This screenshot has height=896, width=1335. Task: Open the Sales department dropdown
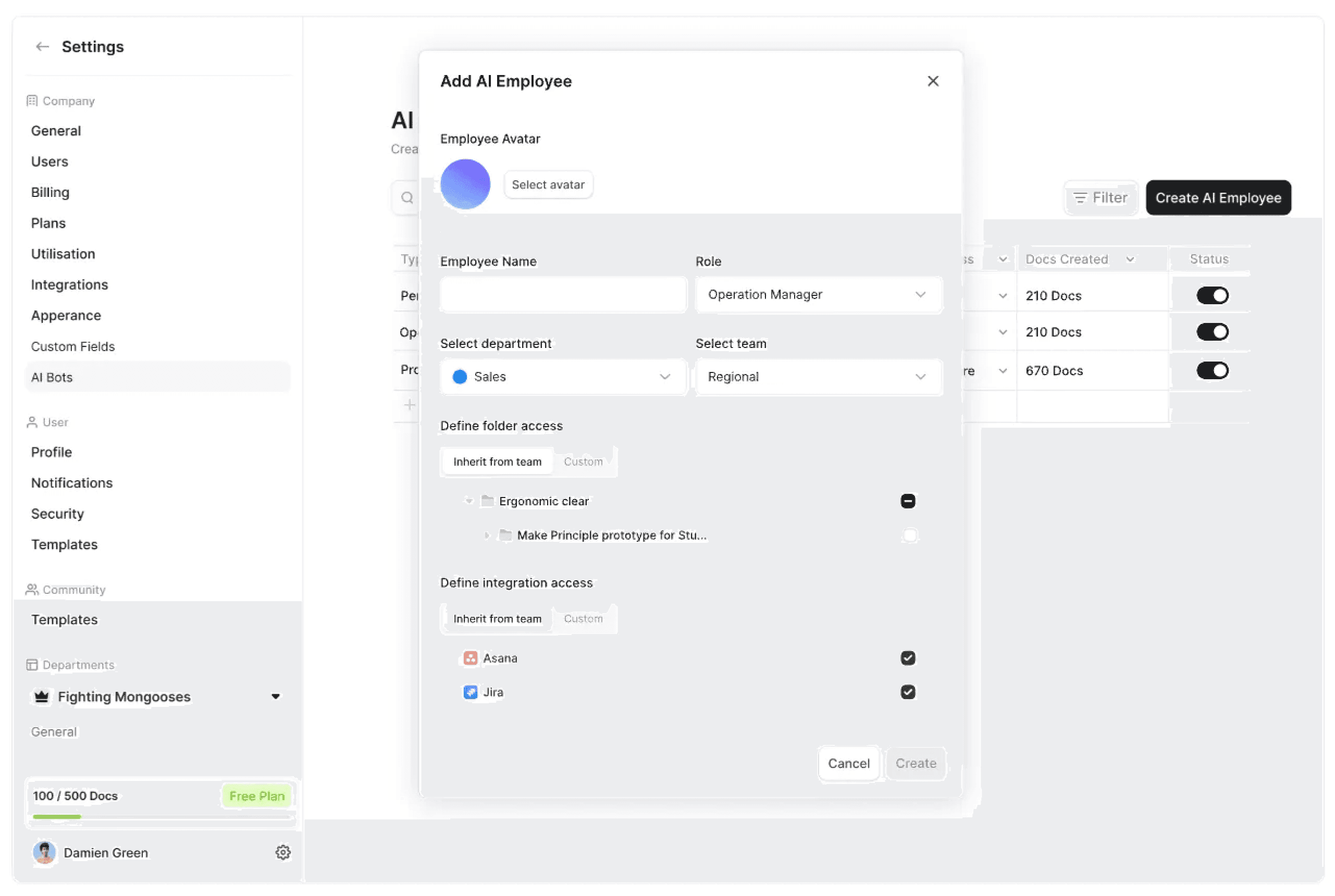click(563, 377)
